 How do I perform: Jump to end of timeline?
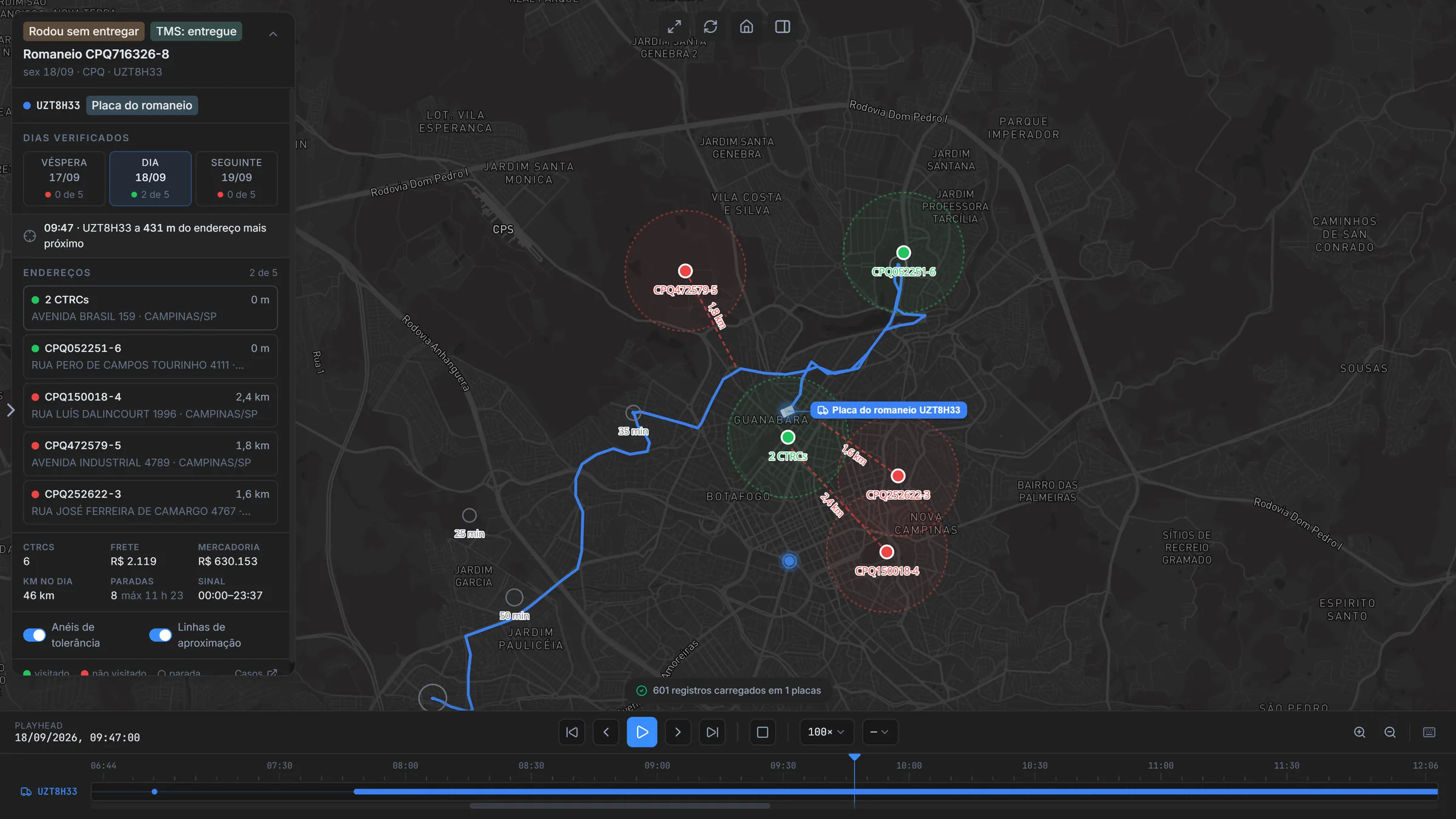712,732
